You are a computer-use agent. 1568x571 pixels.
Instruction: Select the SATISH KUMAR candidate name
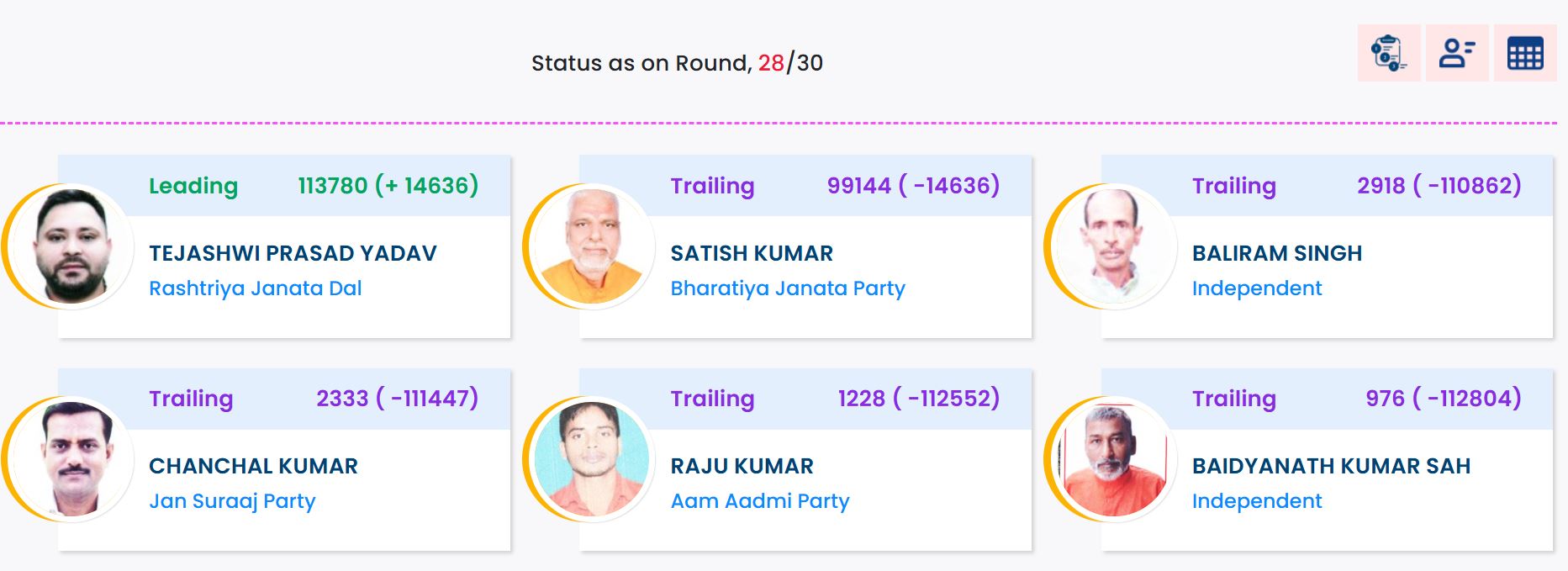(x=751, y=253)
